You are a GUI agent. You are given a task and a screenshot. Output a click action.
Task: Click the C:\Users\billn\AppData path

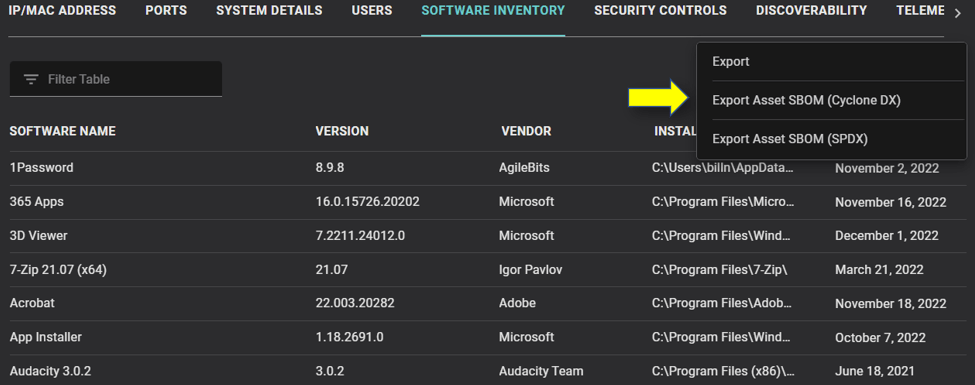click(723, 168)
